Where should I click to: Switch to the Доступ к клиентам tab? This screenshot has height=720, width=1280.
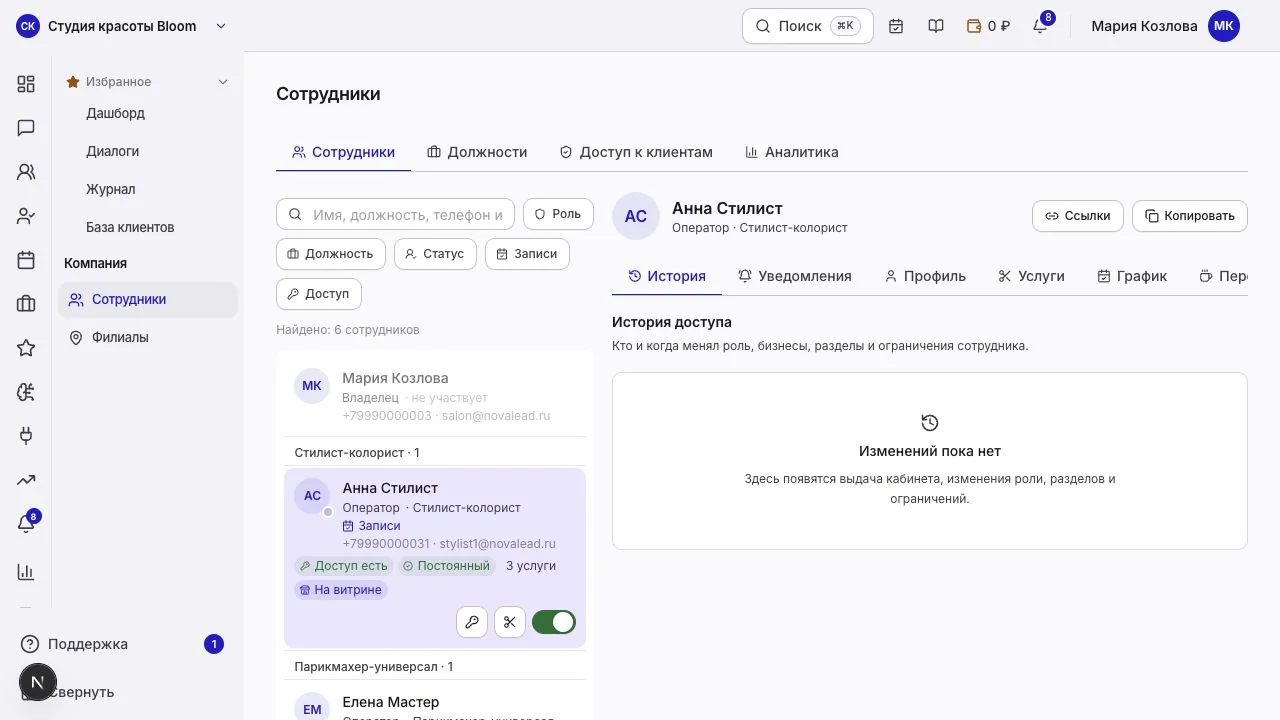coord(636,152)
